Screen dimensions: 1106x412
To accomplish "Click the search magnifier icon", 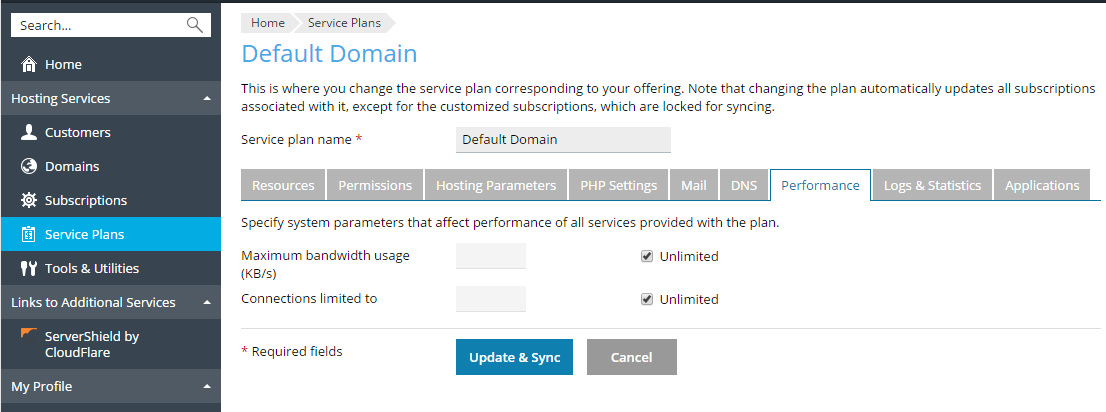I will [194, 25].
